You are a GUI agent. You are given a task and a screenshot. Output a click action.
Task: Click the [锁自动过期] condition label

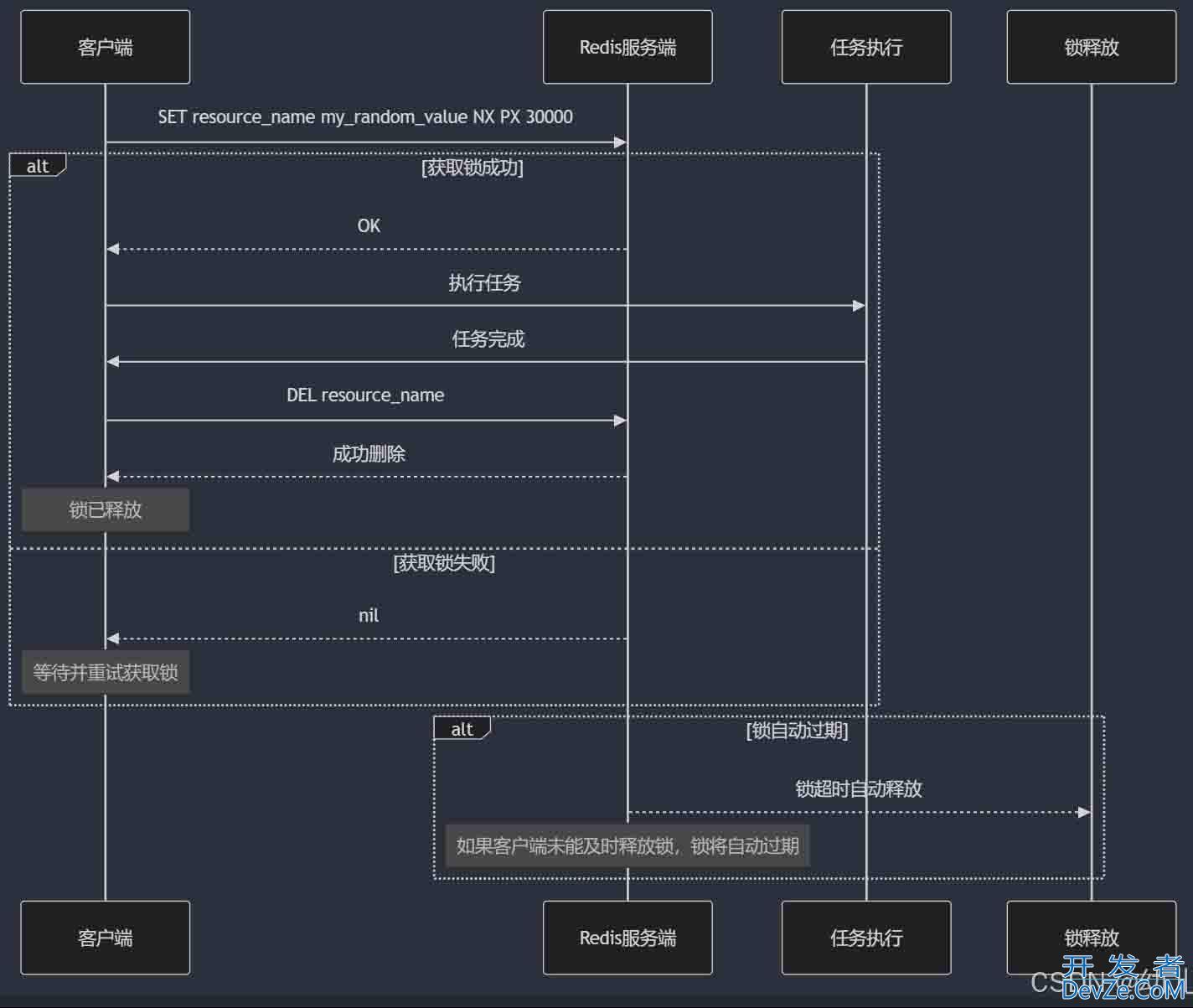point(798,731)
